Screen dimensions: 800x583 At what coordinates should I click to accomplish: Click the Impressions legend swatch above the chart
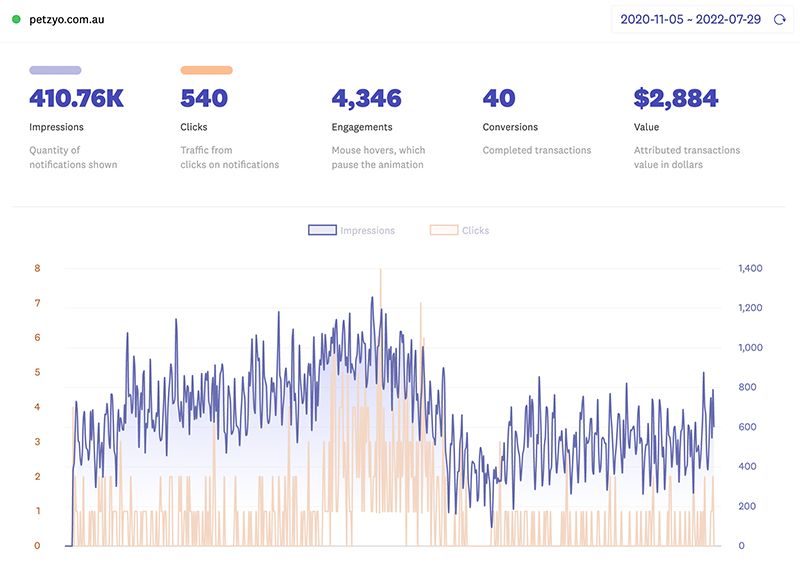[322, 230]
